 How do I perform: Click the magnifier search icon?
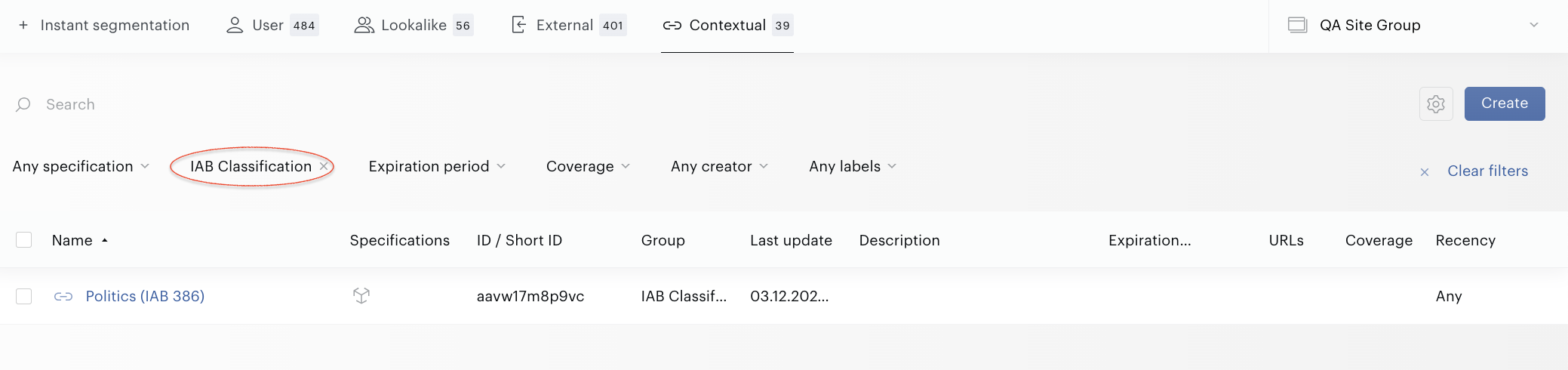tap(23, 104)
